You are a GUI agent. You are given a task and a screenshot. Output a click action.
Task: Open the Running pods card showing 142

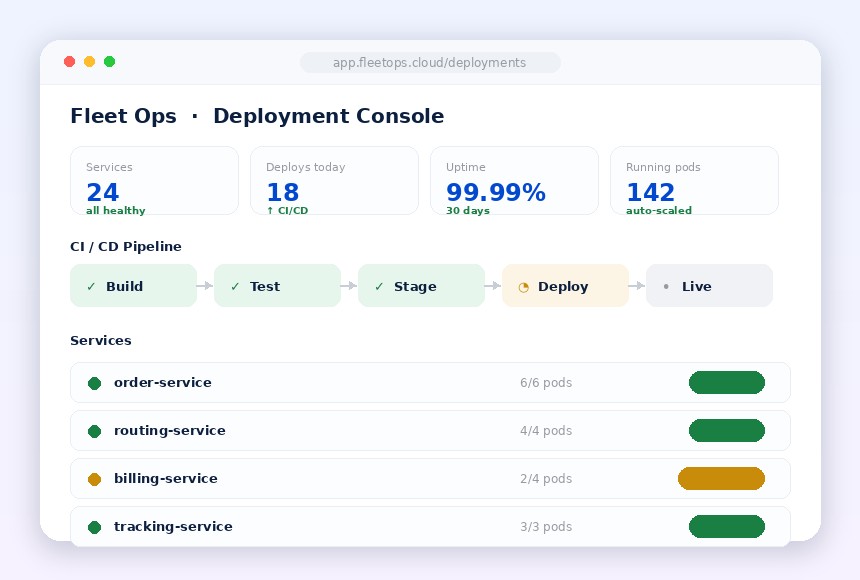[694, 181]
